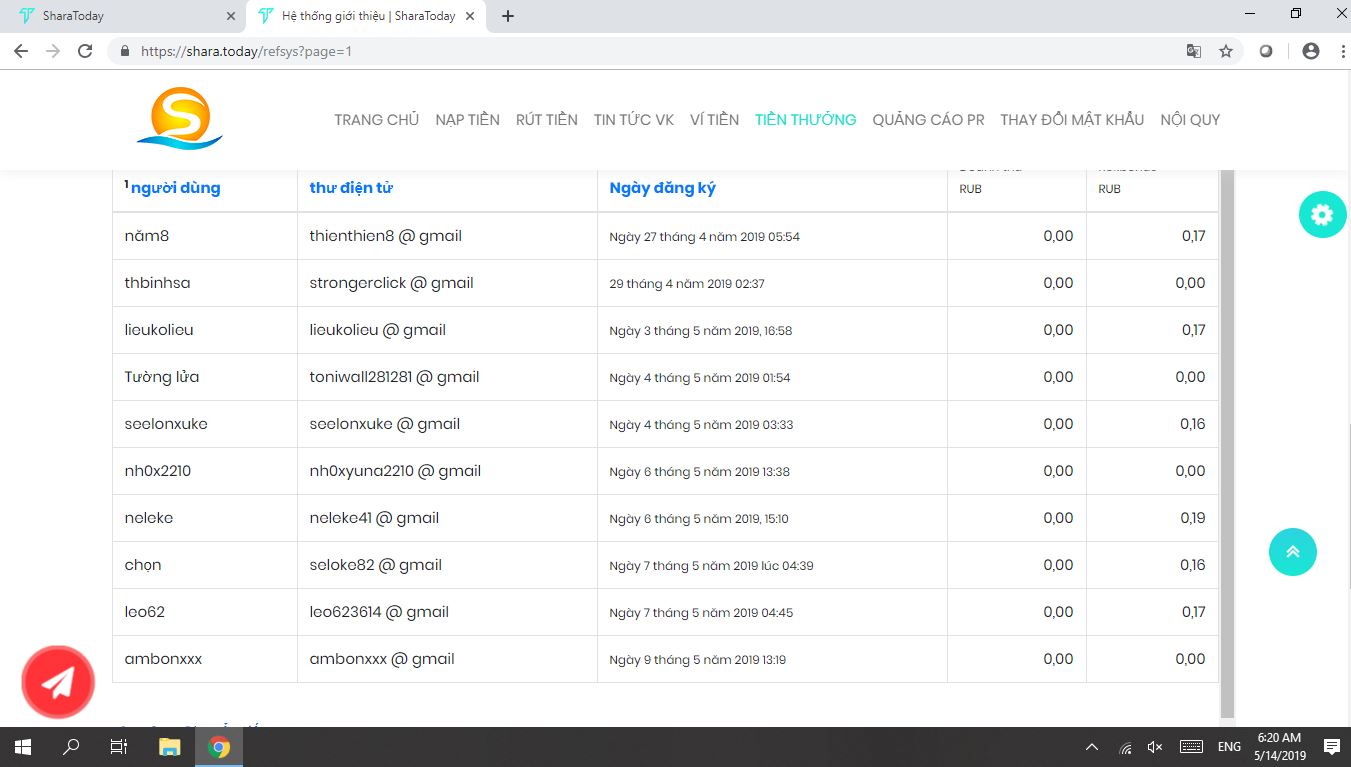Screen dimensions: 1351x767
Task: Open the notification center icon
Action: click(x=1331, y=747)
